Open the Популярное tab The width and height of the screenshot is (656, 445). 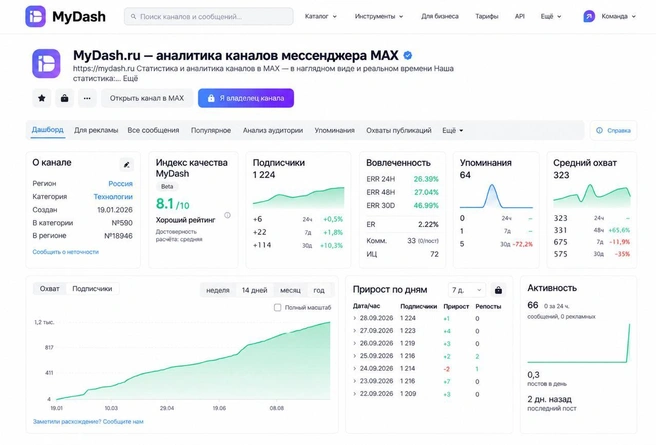click(x=211, y=130)
